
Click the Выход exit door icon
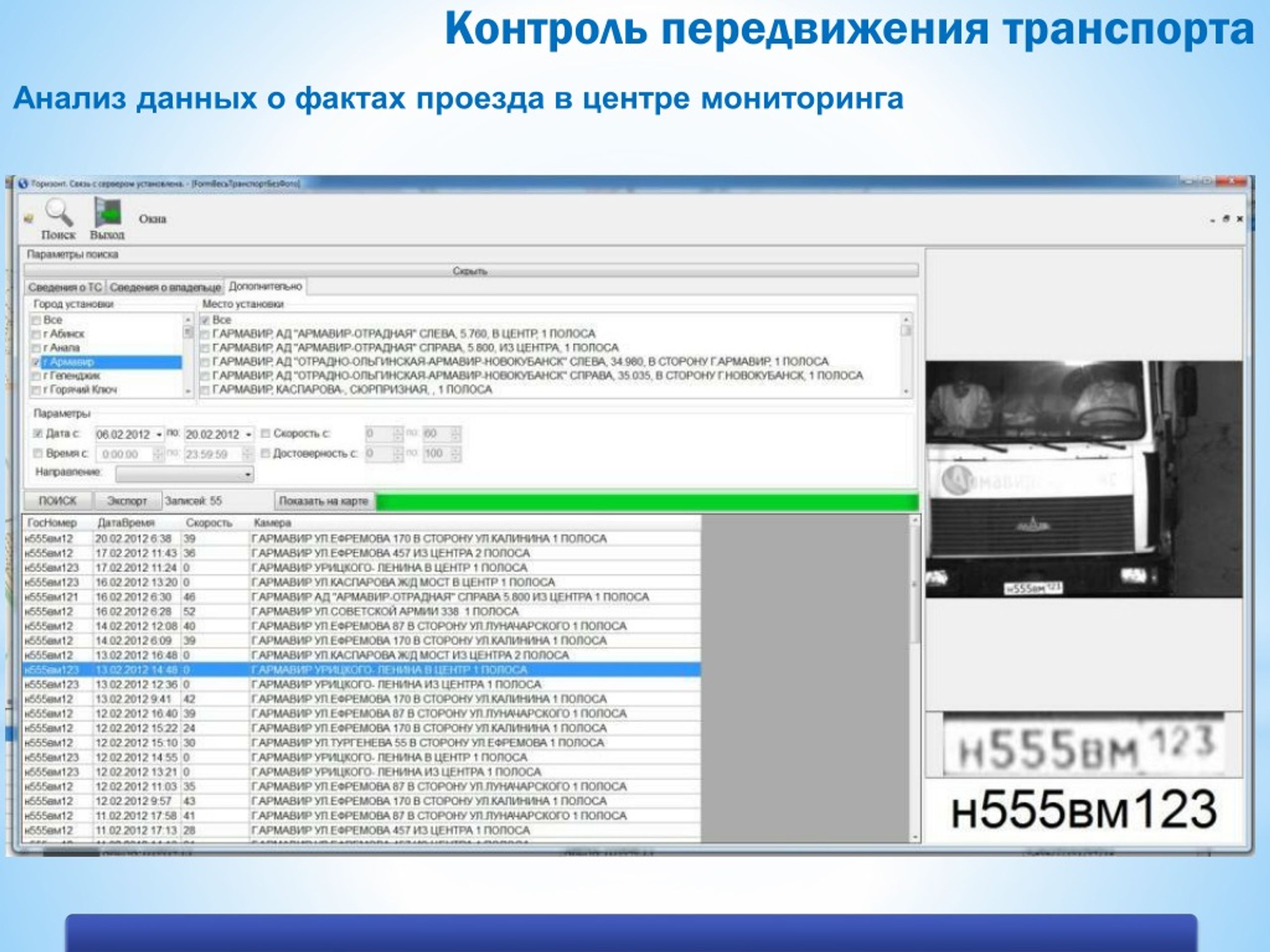tap(107, 213)
